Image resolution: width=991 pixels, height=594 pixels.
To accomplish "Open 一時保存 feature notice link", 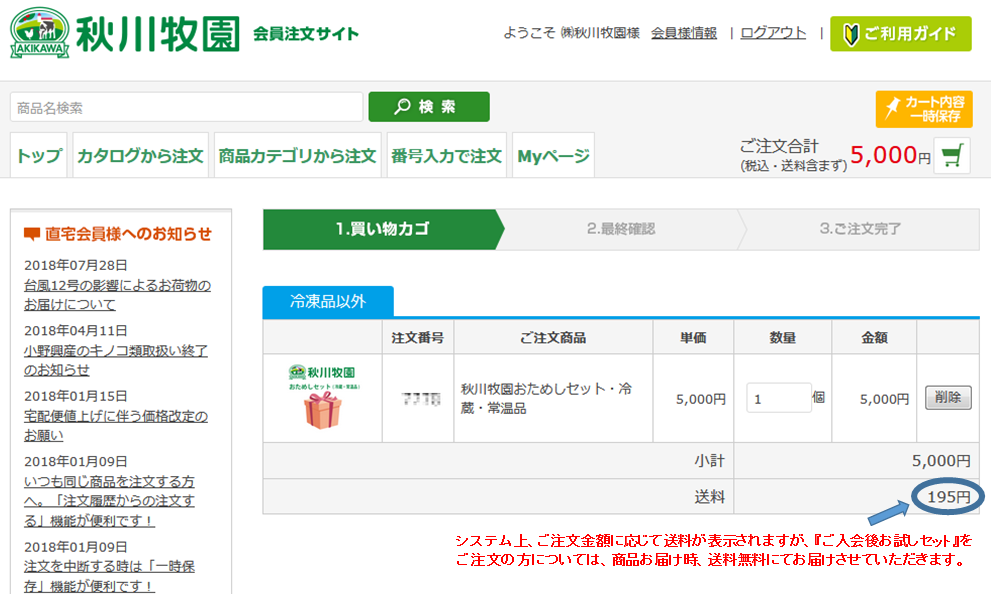I will 109,576.
